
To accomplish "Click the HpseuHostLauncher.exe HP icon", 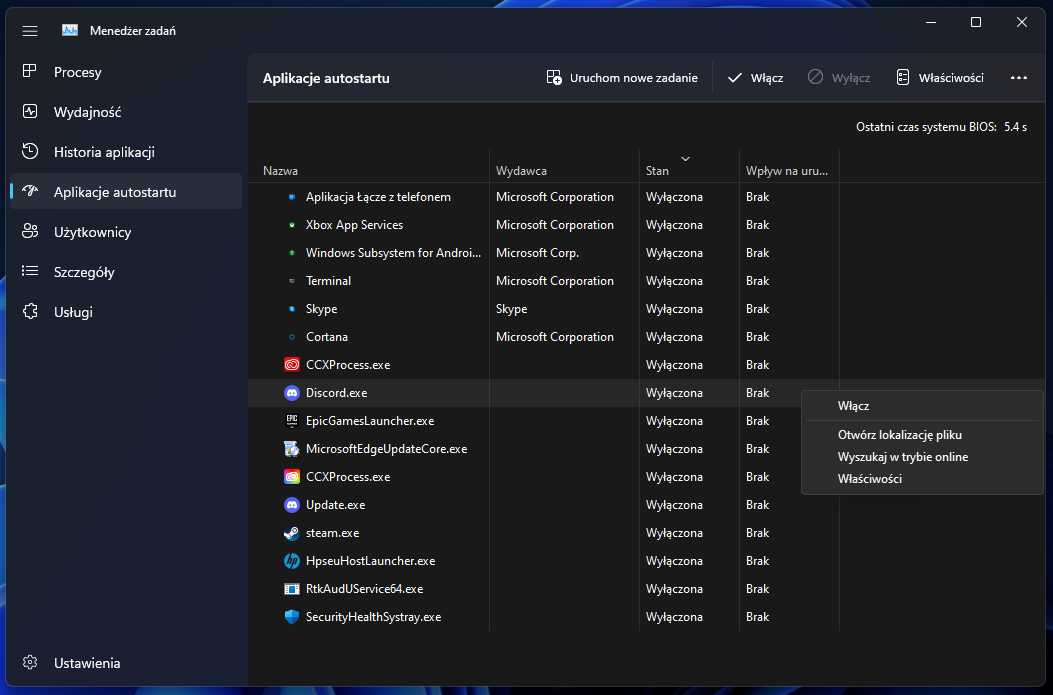I will coord(291,561).
